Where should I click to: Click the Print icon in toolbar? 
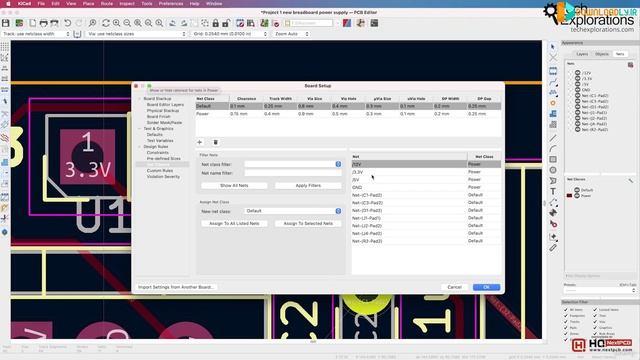pos(43,23)
